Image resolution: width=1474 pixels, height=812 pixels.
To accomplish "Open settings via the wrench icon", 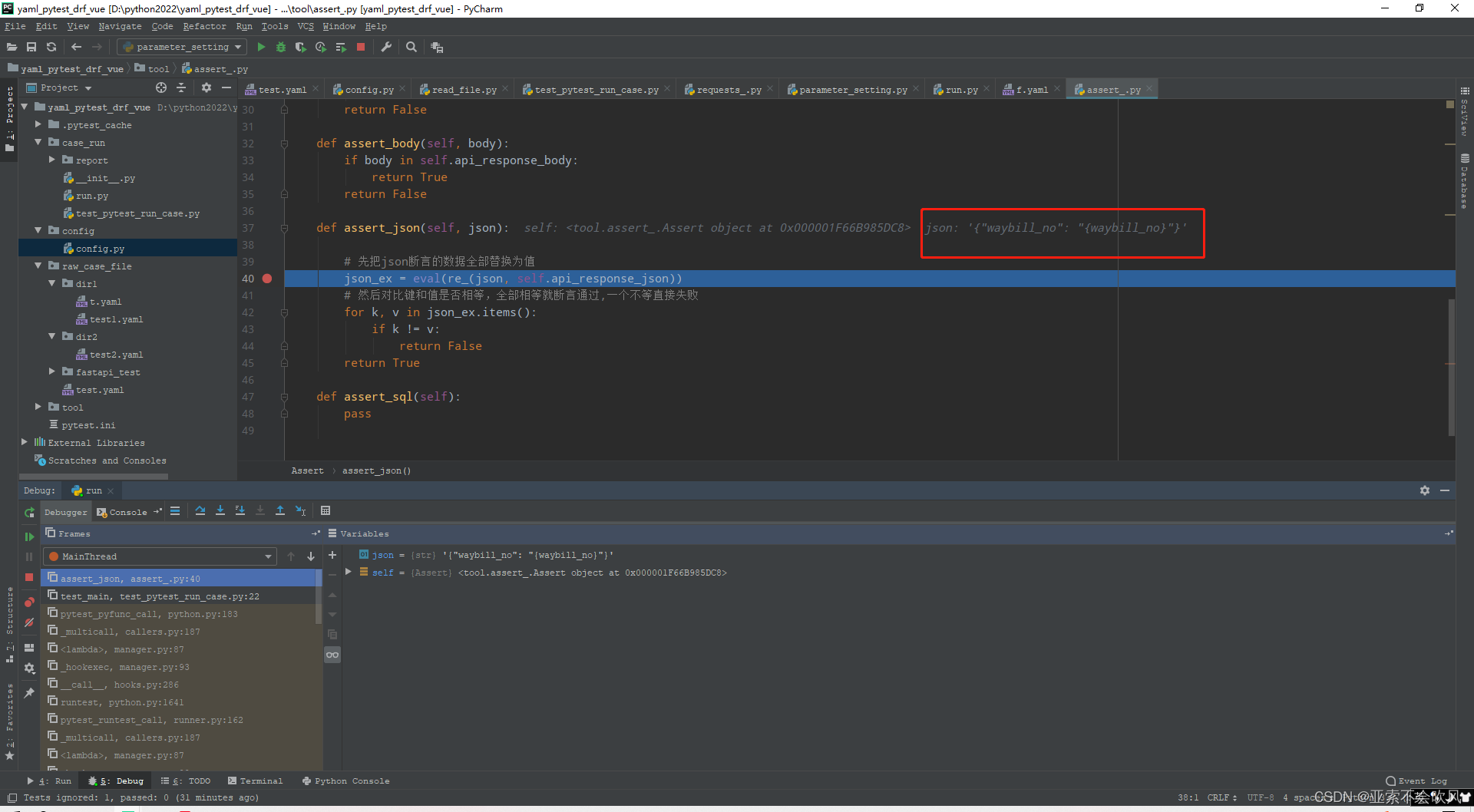I will tap(386, 47).
